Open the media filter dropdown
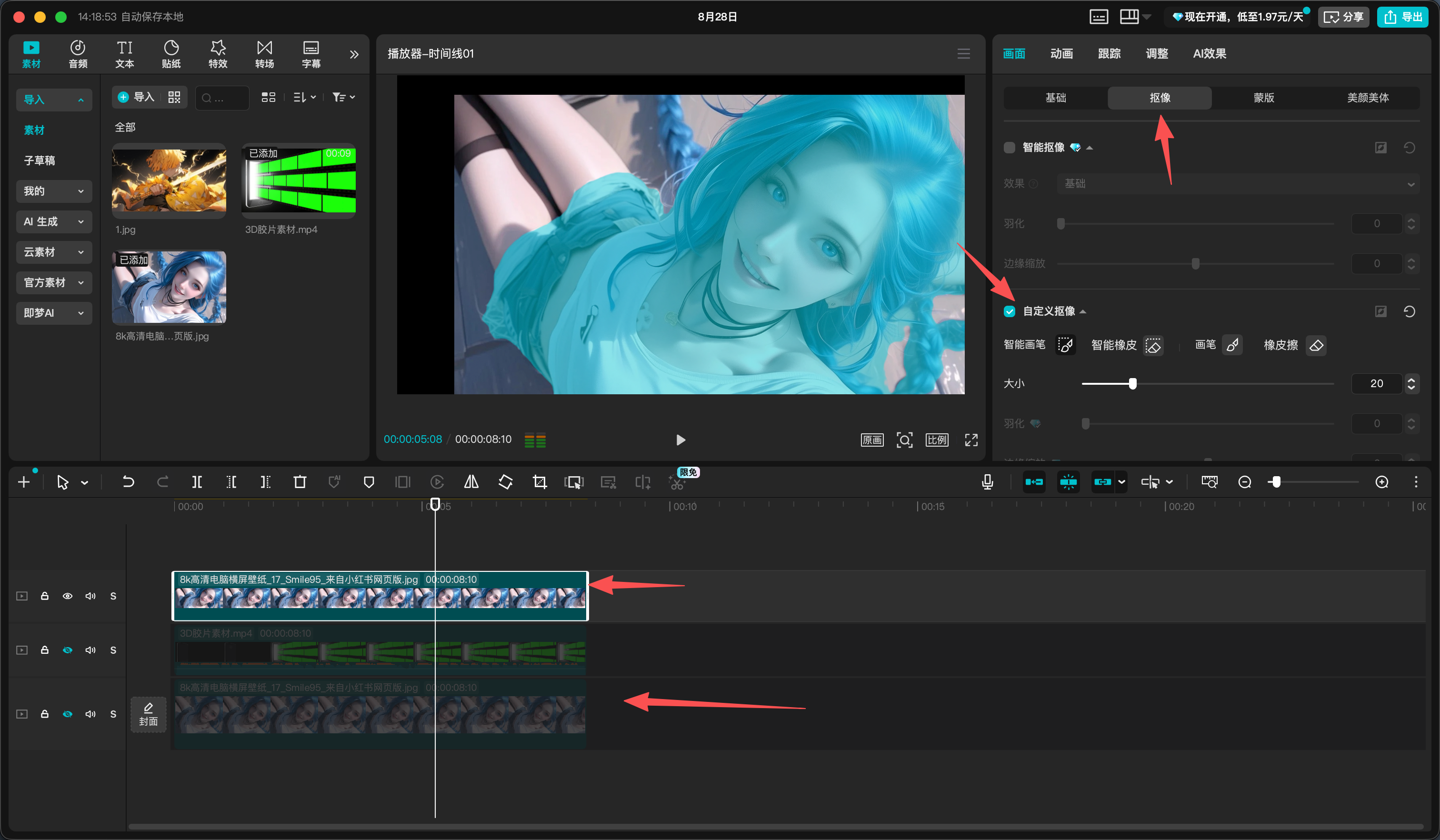This screenshot has height=840, width=1440. click(343, 97)
